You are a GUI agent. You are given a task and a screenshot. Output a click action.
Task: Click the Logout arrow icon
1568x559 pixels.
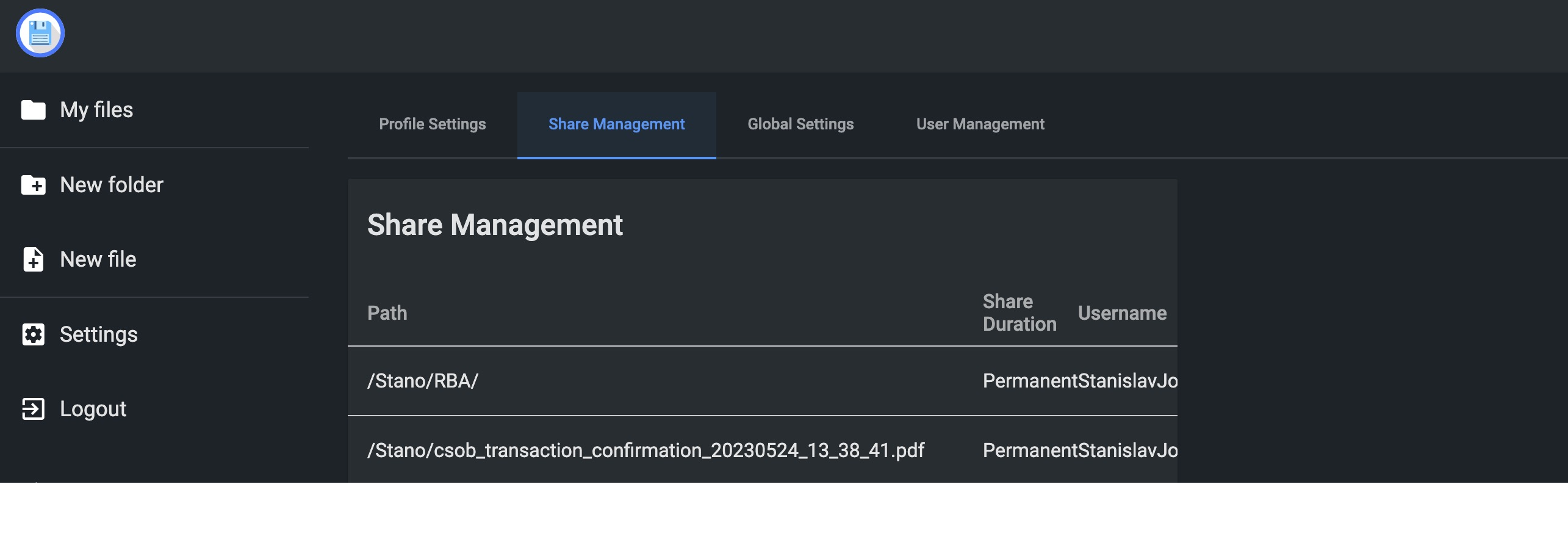[x=33, y=409]
